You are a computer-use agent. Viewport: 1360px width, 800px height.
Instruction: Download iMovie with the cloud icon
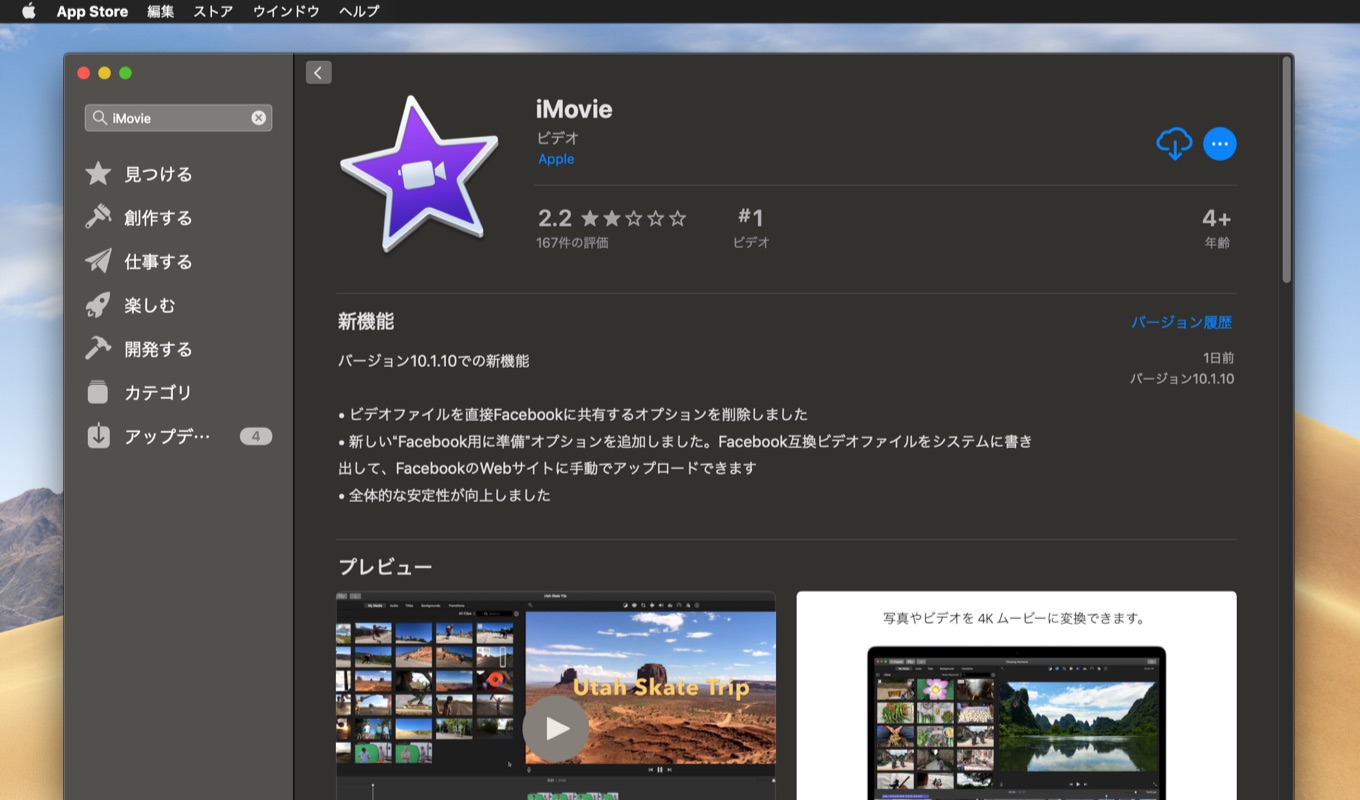[x=1174, y=144]
